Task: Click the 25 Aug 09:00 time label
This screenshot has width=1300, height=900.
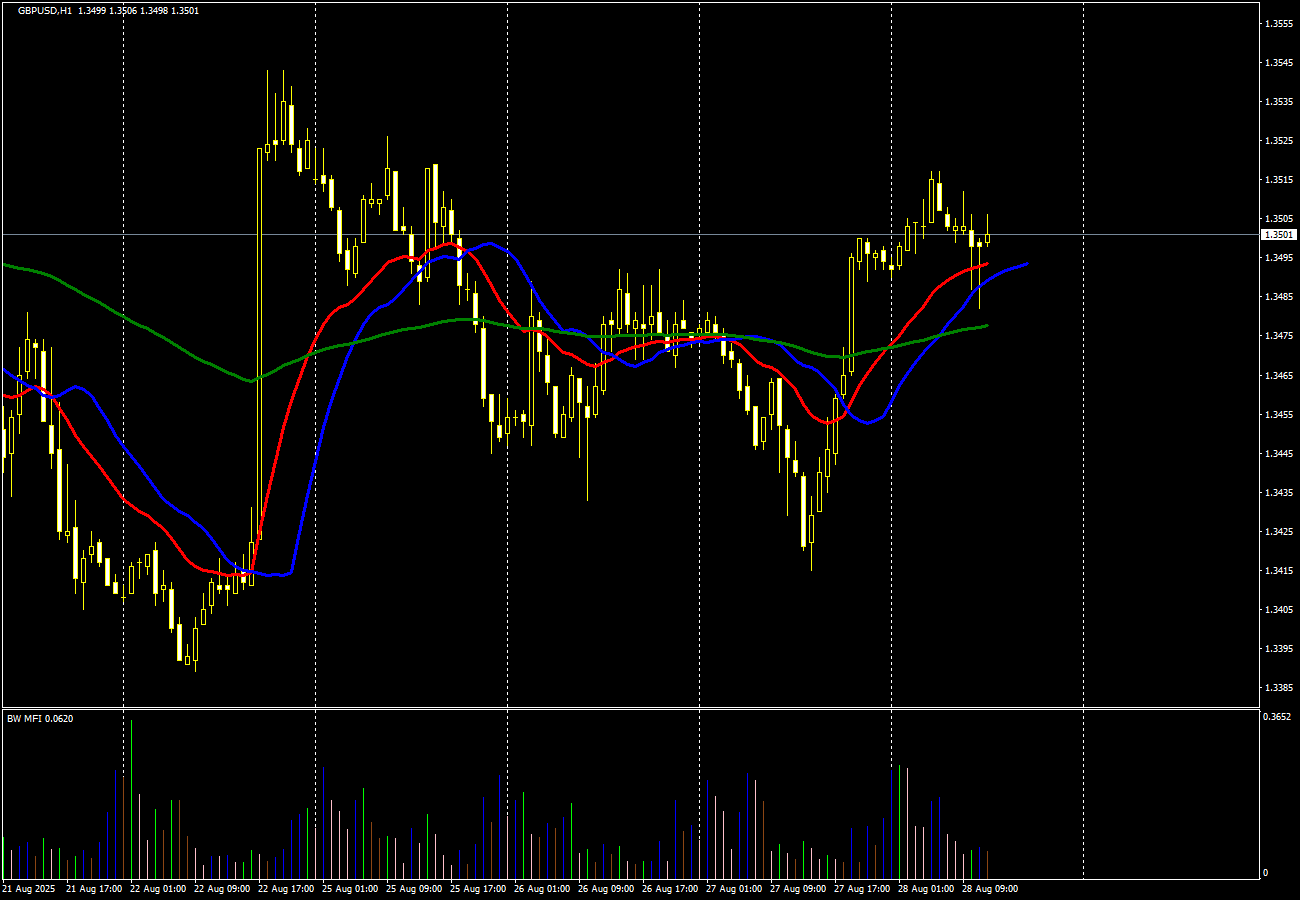Action: pyautogui.click(x=414, y=888)
